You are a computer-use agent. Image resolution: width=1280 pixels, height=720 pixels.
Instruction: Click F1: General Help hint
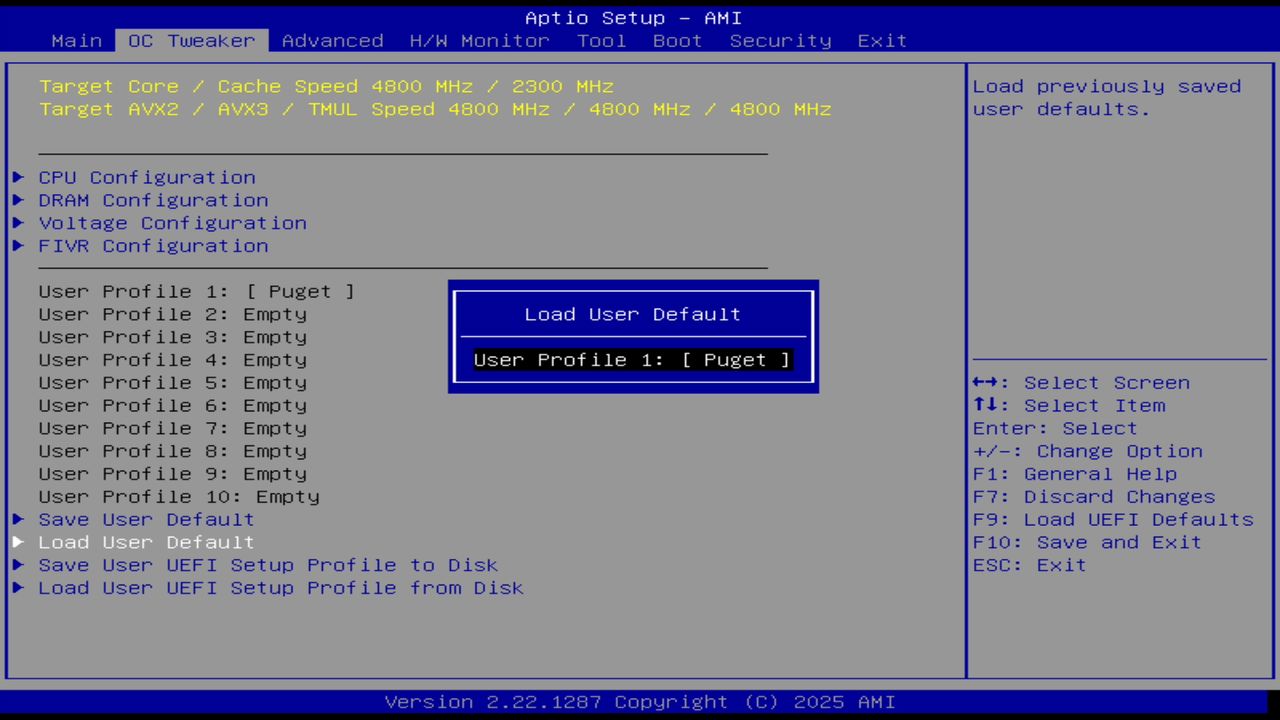point(1075,474)
